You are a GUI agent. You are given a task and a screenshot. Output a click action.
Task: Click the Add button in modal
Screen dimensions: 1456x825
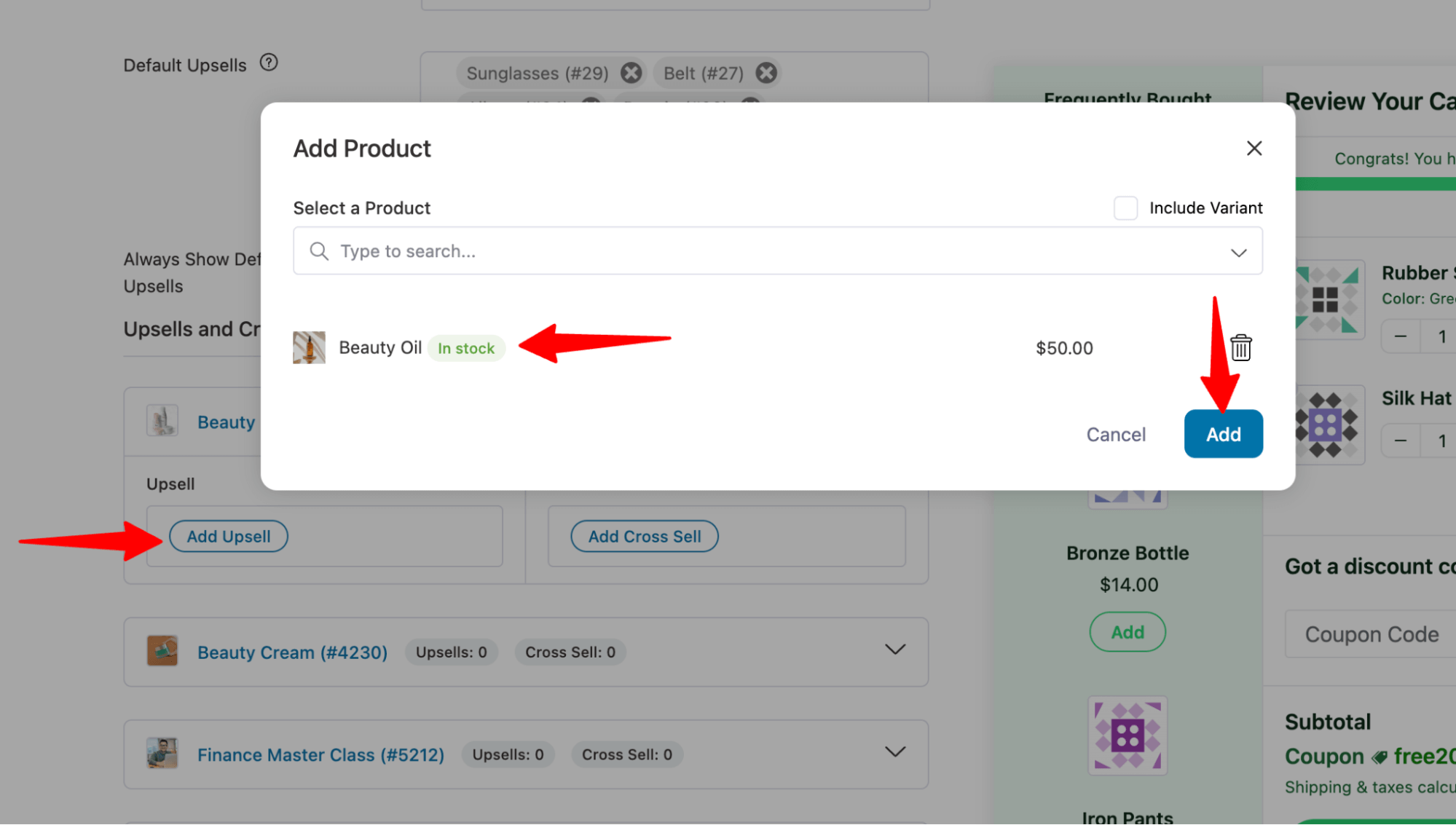(1223, 433)
